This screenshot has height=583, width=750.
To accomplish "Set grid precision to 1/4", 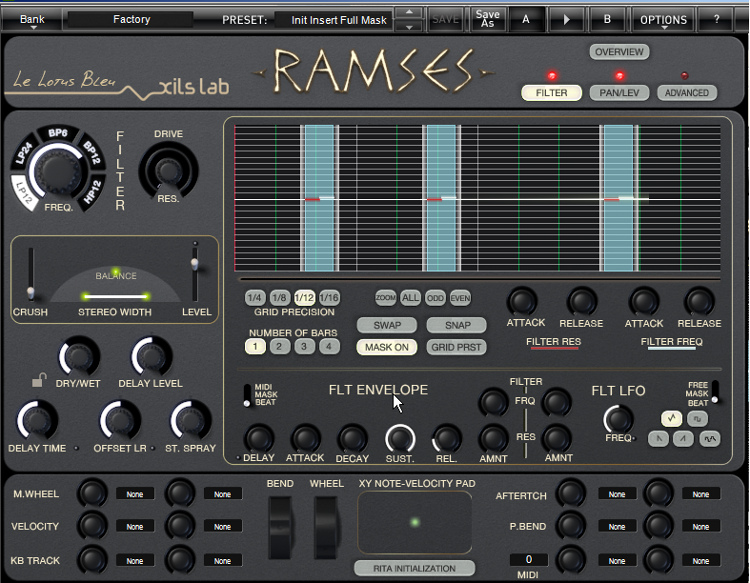I will tap(254, 298).
